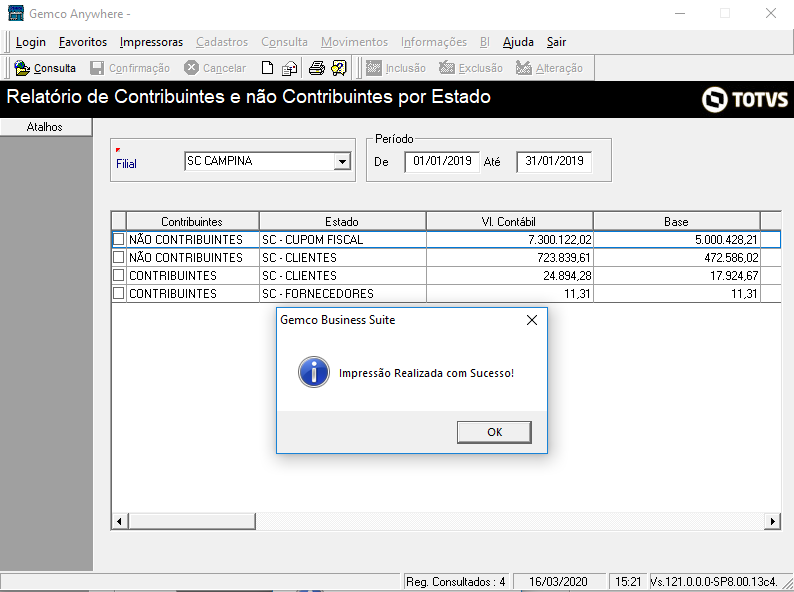Click the blue information icon in dialog
The height and width of the screenshot is (592, 794).
pos(314,372)
